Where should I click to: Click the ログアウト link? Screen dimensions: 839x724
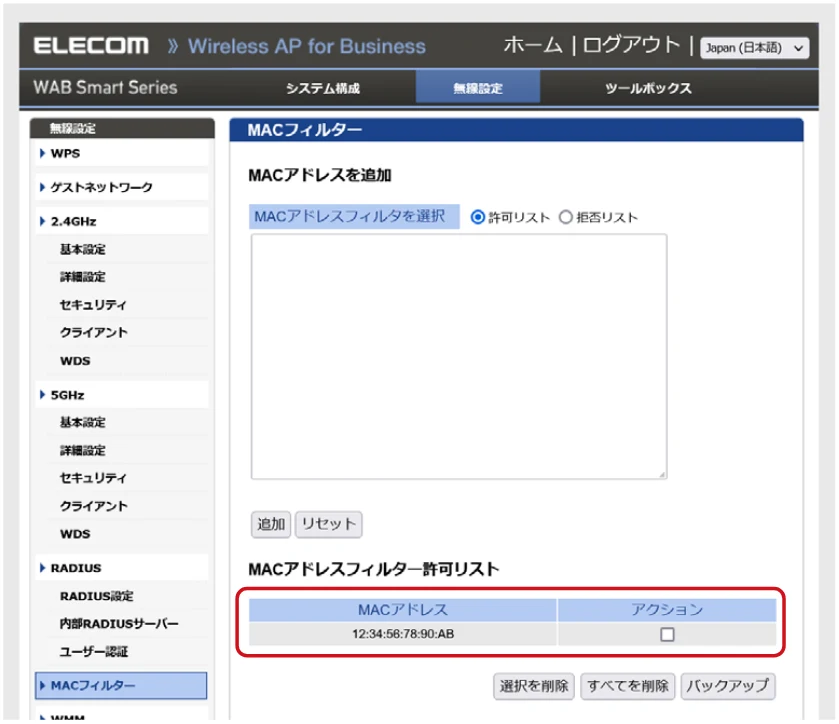click(631, 45)
